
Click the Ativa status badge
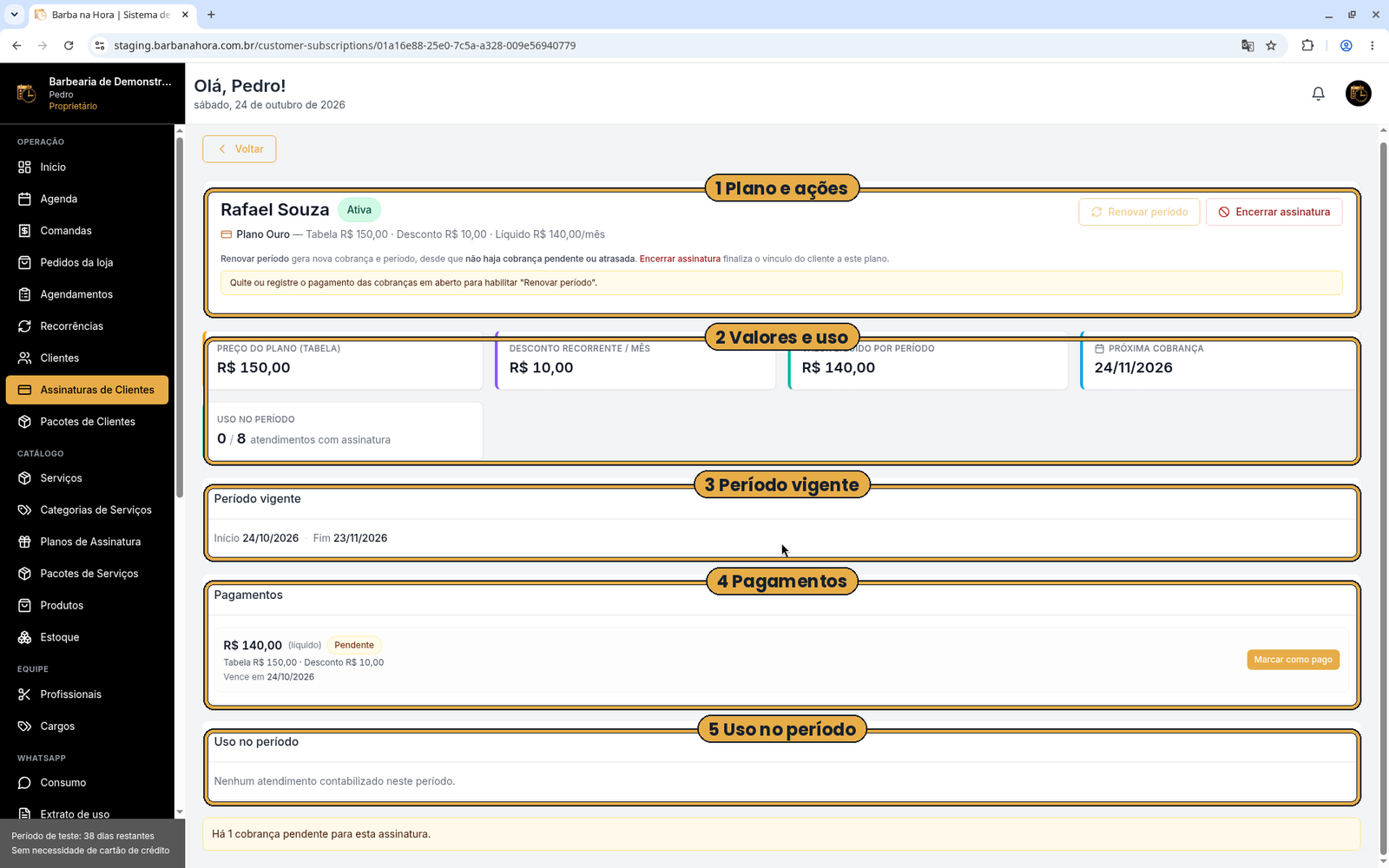point(359,210)
